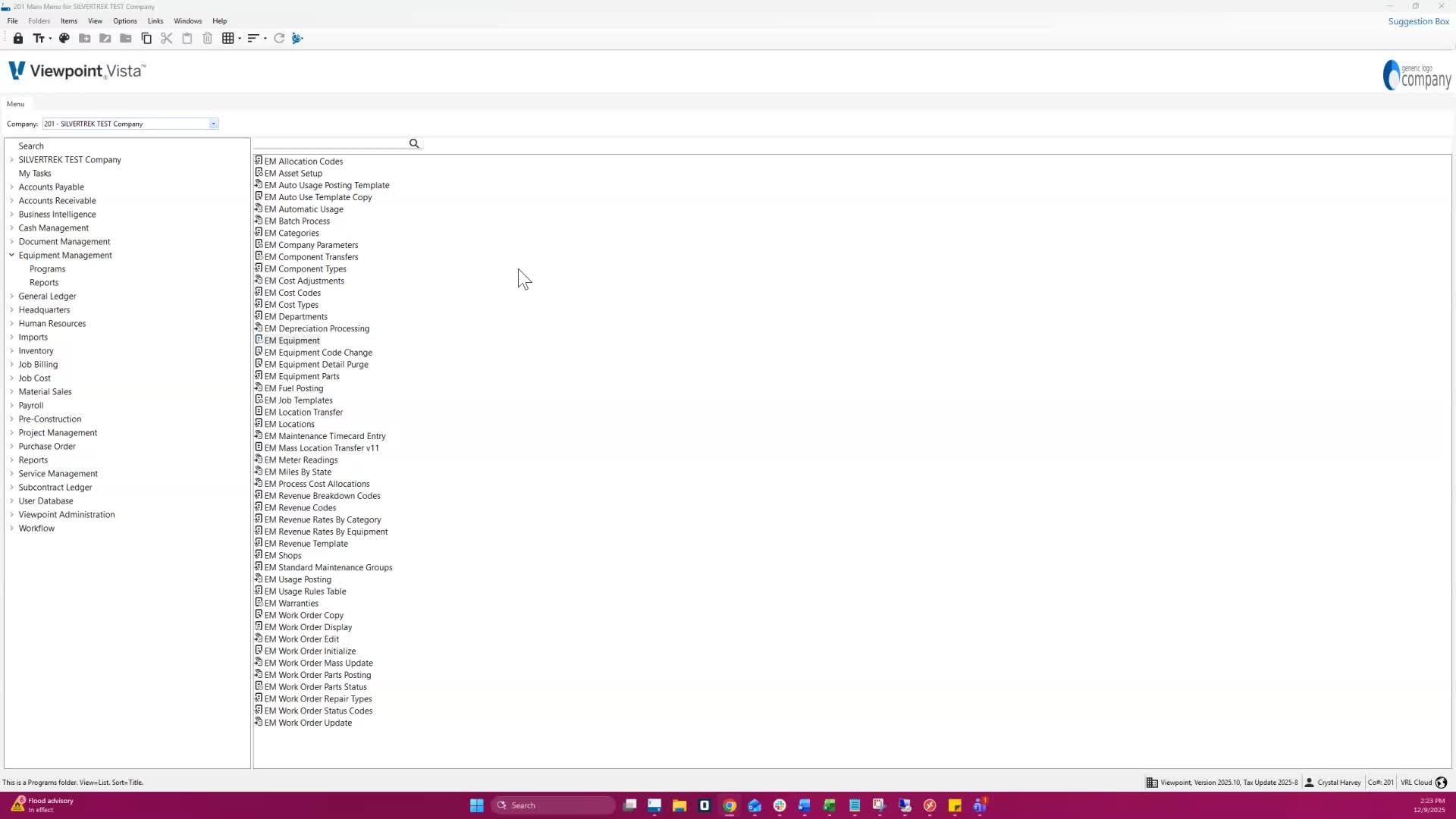Open the font size dropdown arrow
The width and height of the screenshot is (1456, 819).
click(x=50, y=39)
